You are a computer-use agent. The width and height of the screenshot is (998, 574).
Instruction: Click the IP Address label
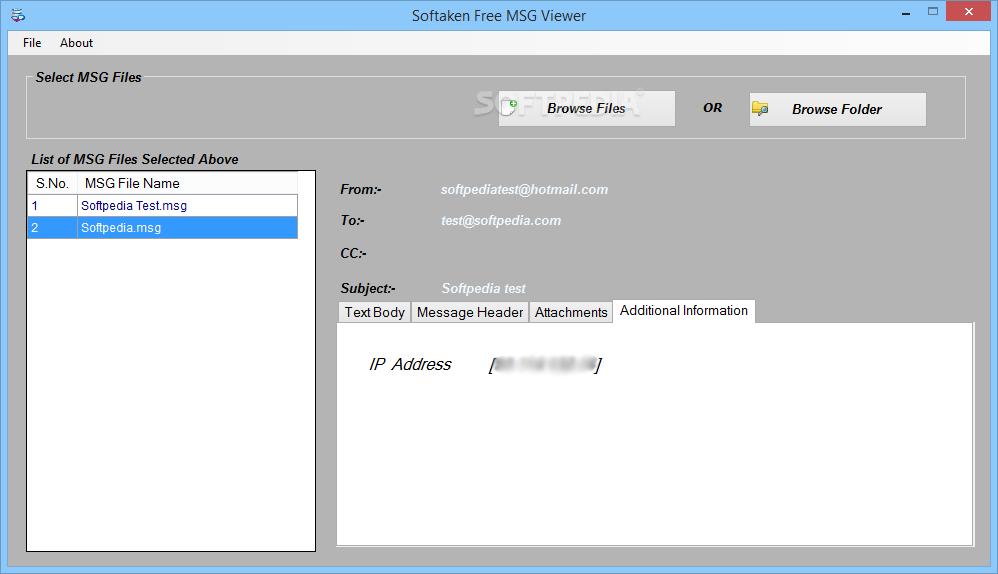pos(410,365)
